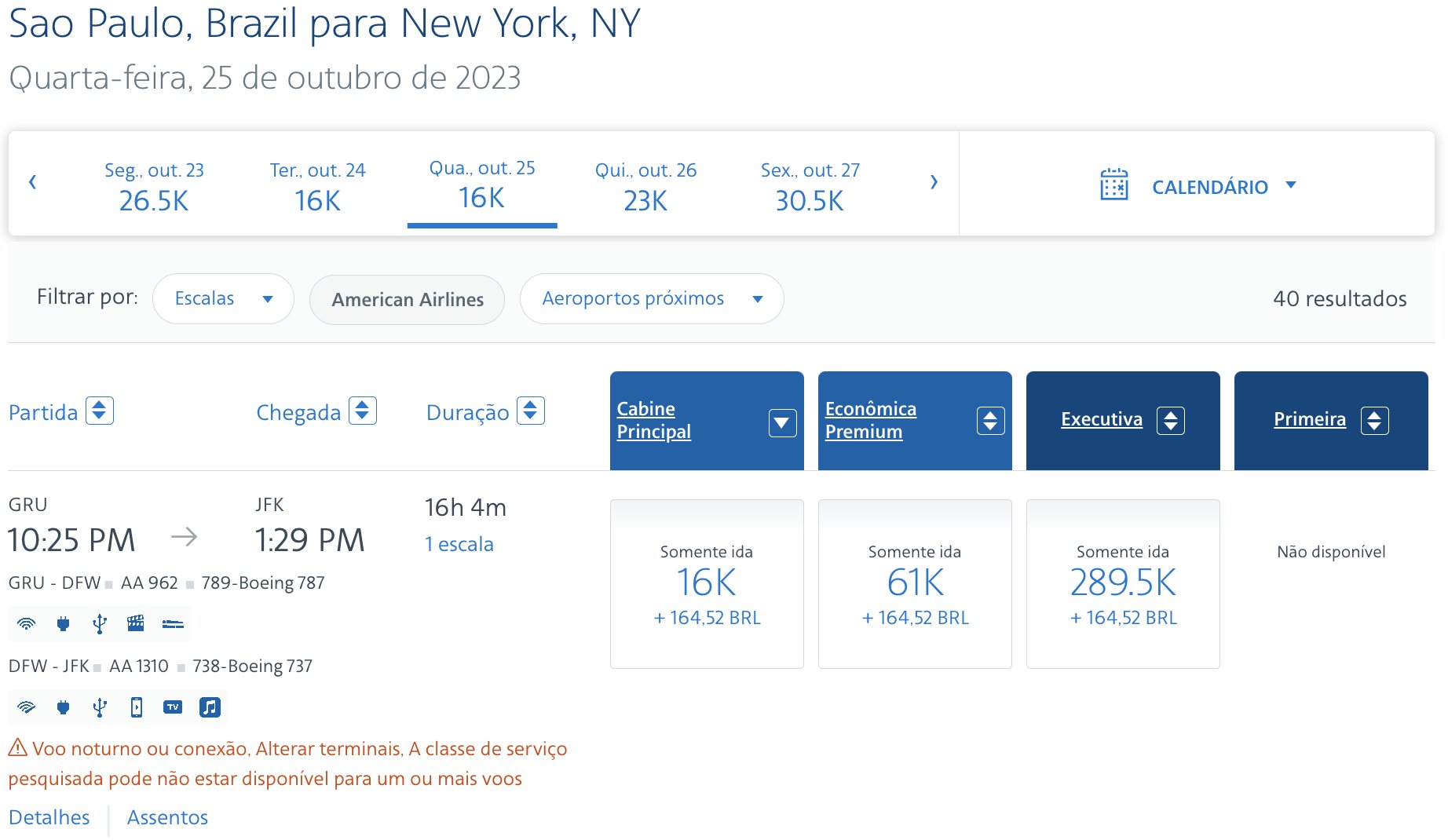This screenshot has height=840, width=1448.
Task: Toggle the American Airlines filter
Action: (x=407, y=299)
